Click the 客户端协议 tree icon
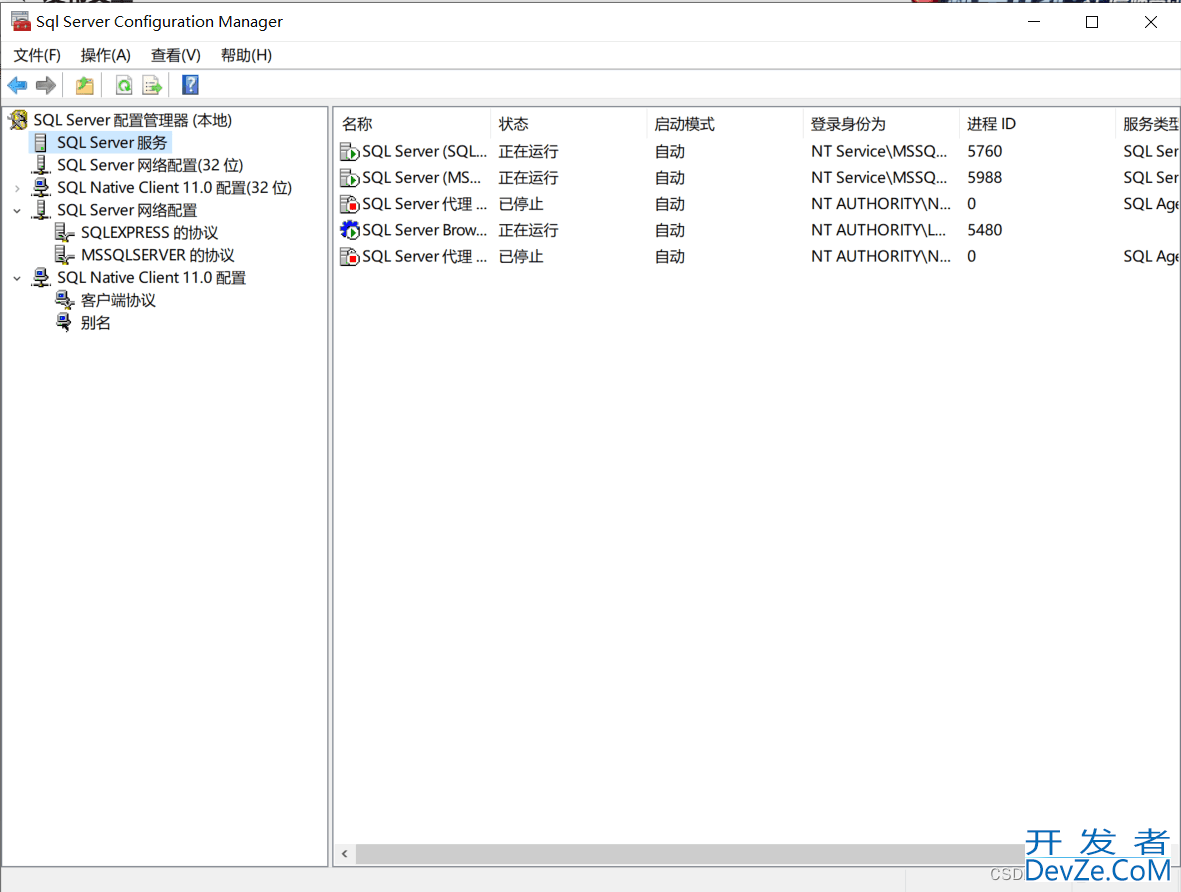 [65, 301]
